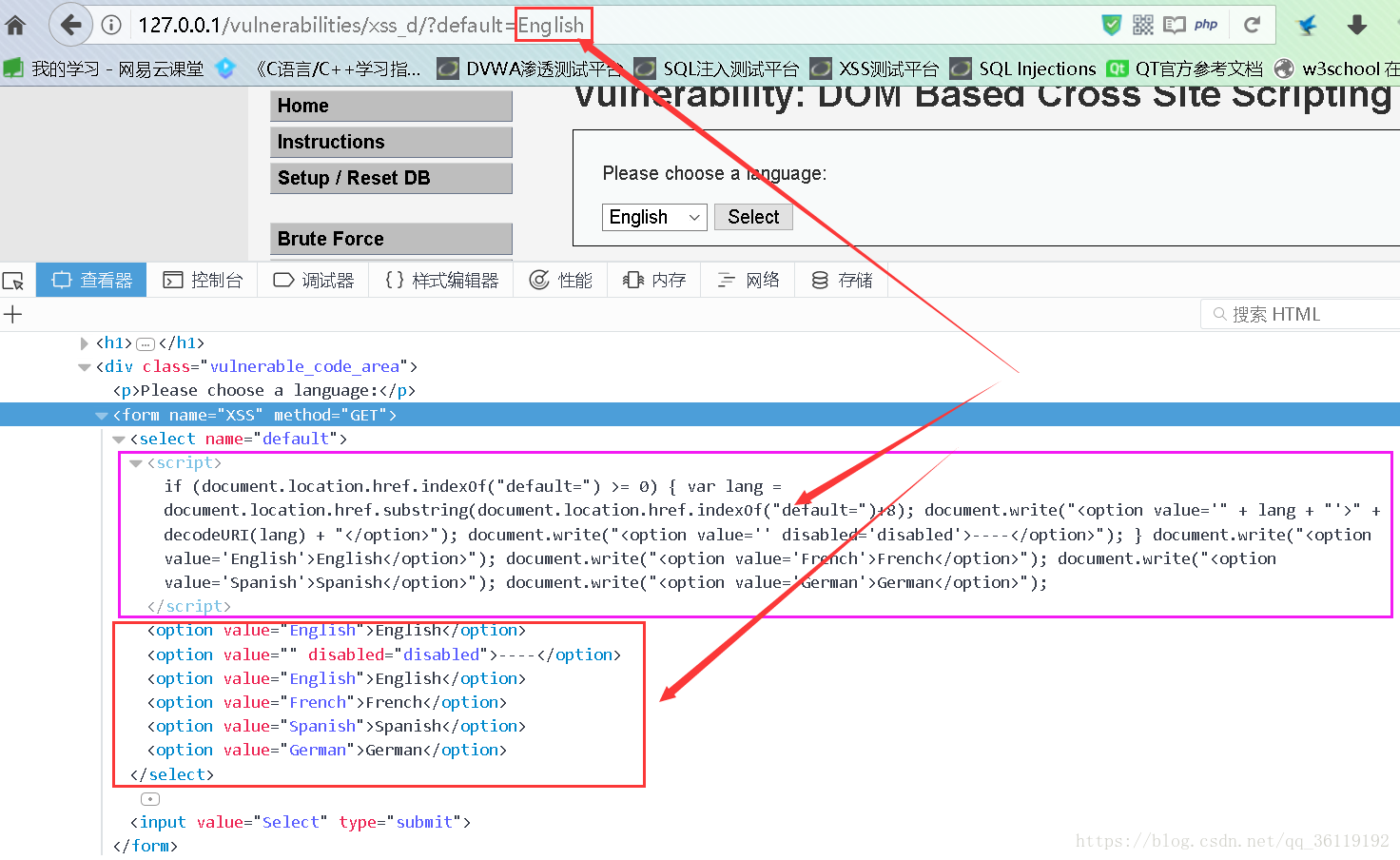Collapse the form name="XSS" node

coord(102,416)
